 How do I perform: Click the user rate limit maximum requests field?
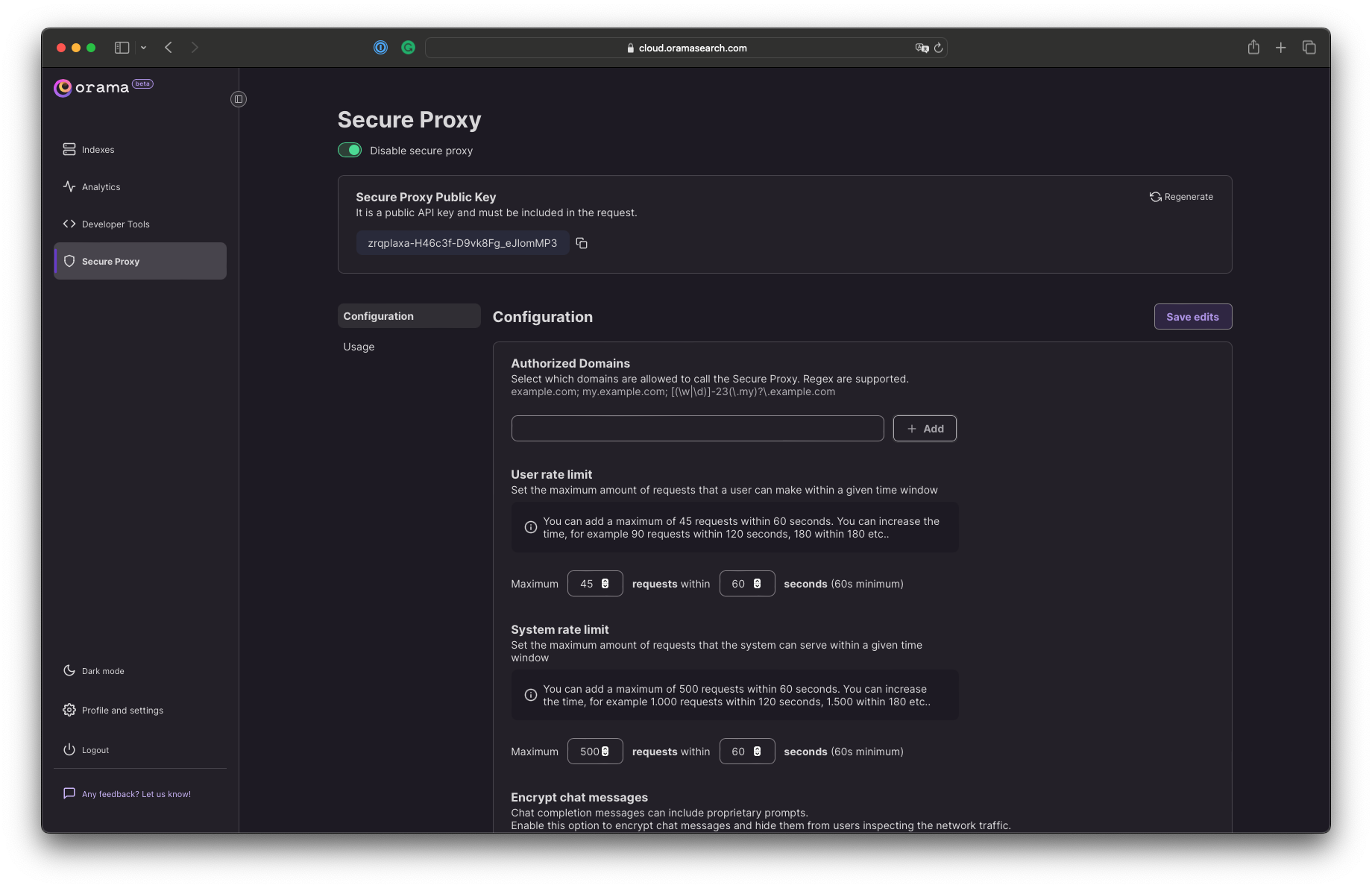pyautogui.click(x=595, y=584)
